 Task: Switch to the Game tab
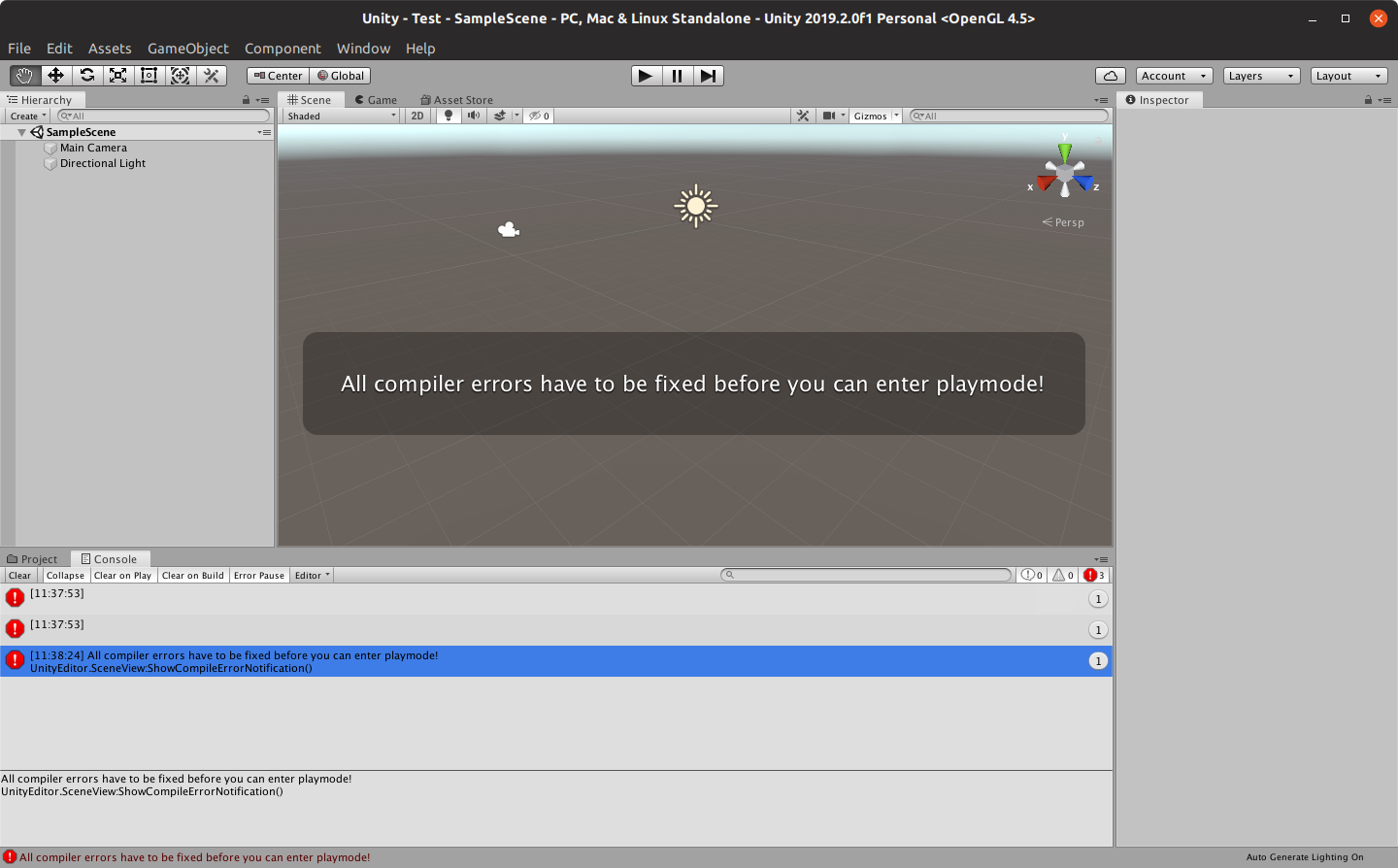[x=376, y=100]
